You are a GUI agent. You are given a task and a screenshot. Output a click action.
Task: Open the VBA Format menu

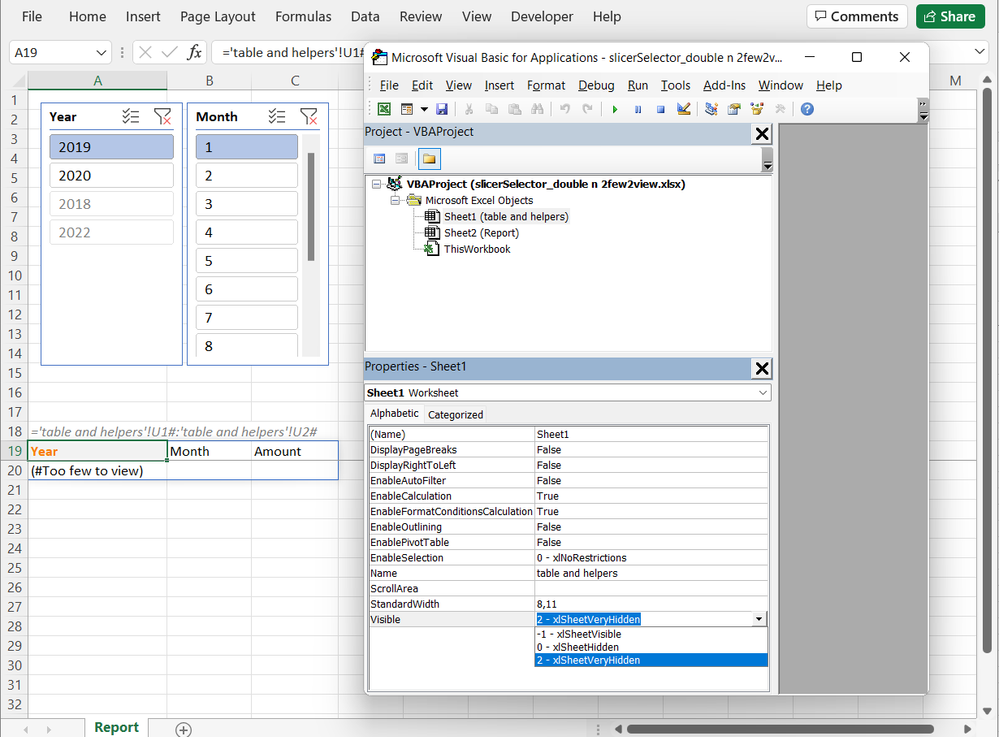545,85
